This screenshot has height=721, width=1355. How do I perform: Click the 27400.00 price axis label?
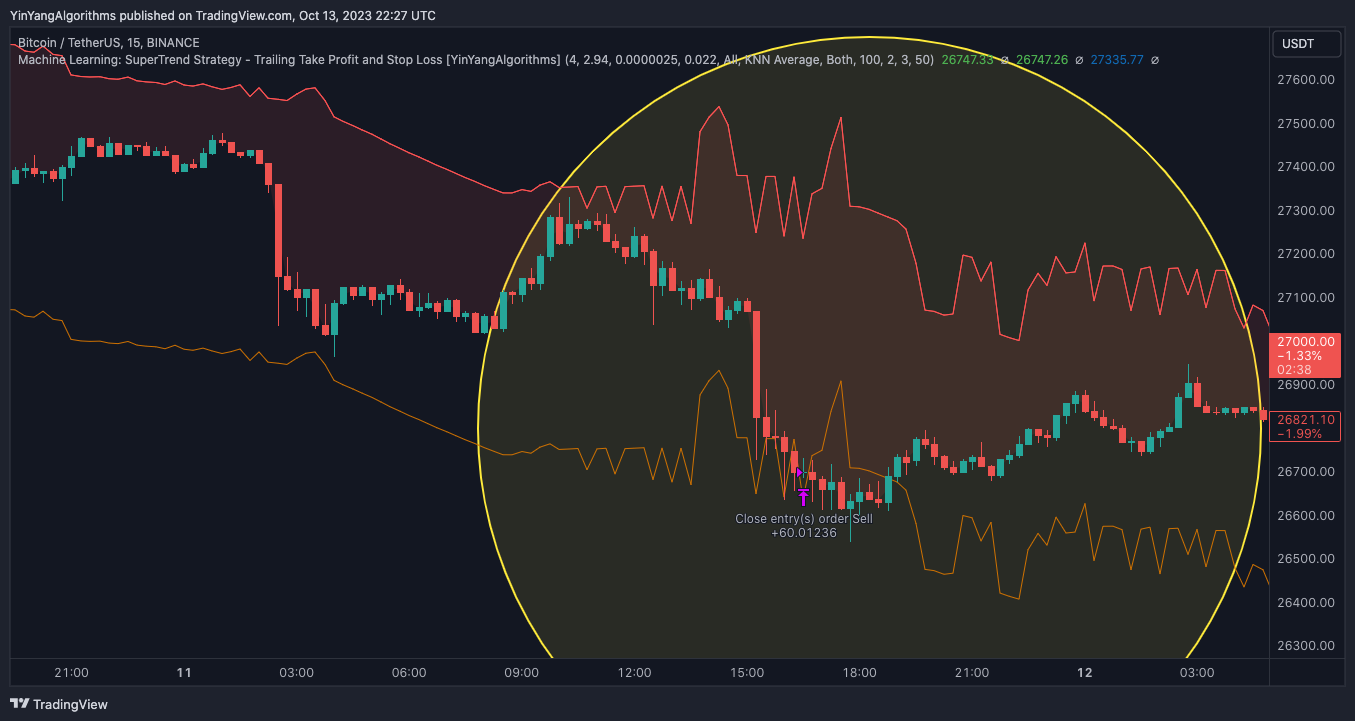pos(1306,166)
